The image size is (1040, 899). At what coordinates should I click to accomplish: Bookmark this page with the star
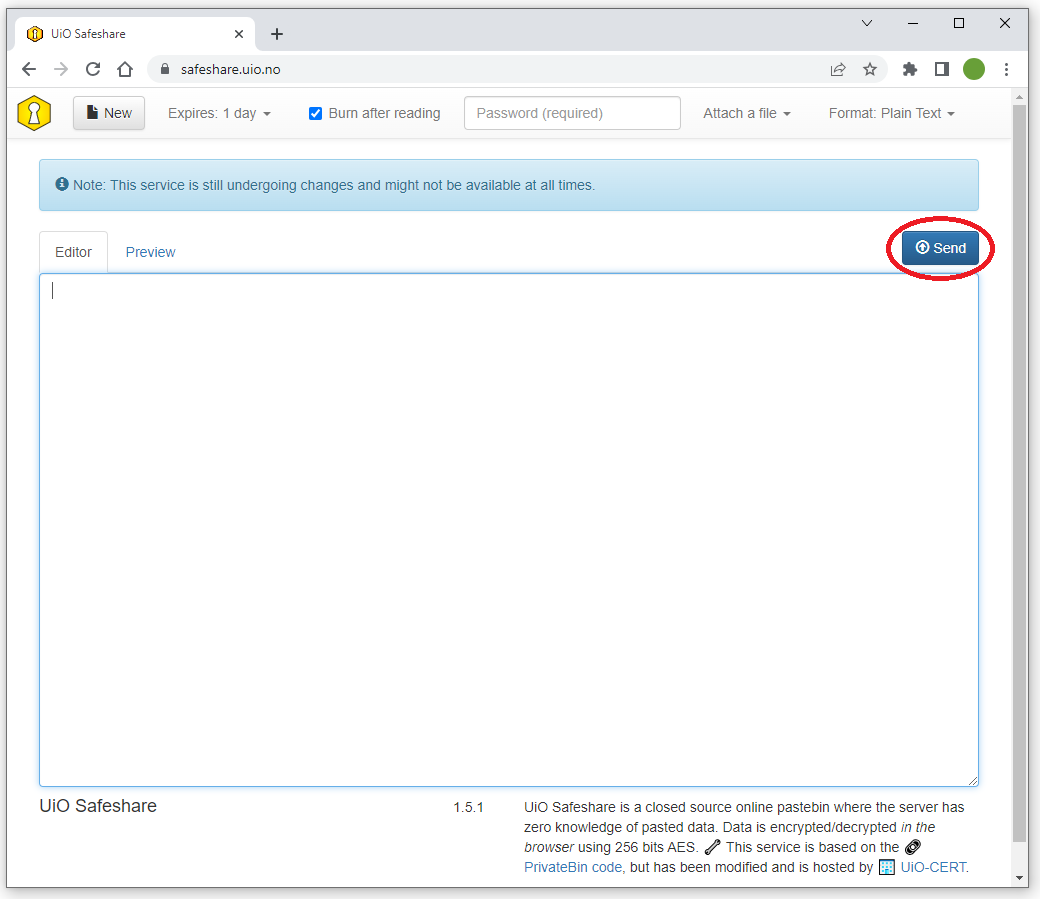(x=870, y=69)
